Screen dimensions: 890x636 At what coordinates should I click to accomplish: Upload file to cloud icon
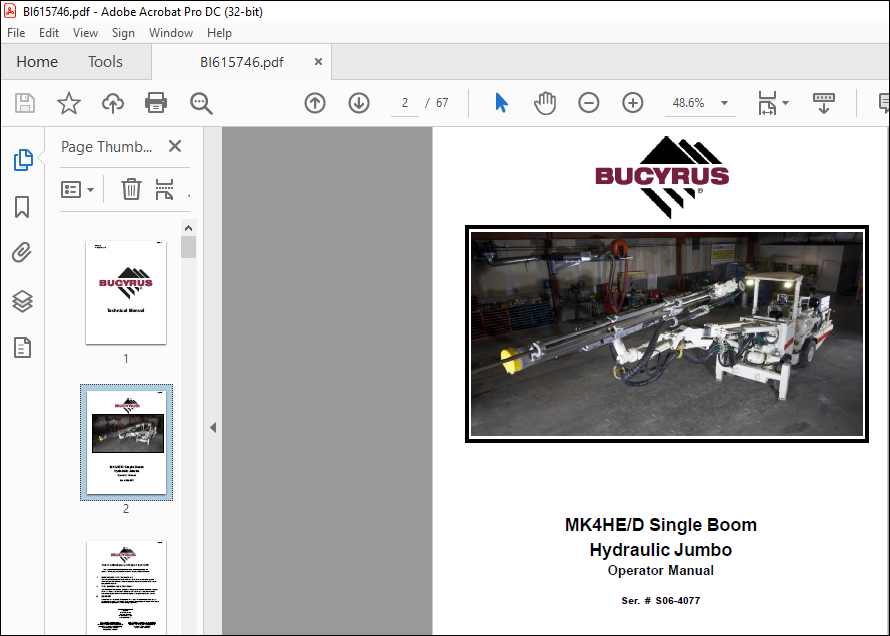coord(112,103)
